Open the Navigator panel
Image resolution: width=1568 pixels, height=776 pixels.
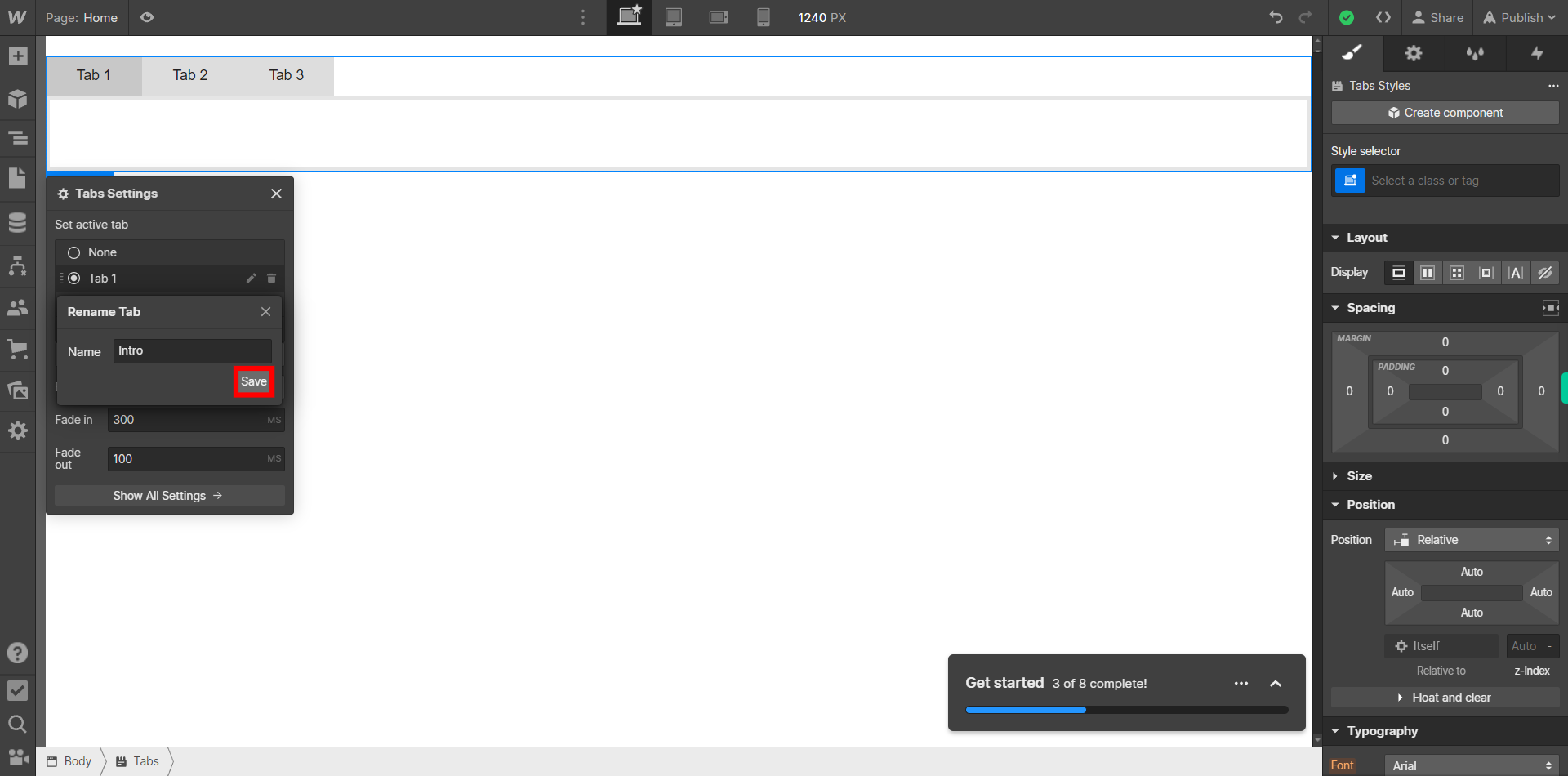pos(18,137)
